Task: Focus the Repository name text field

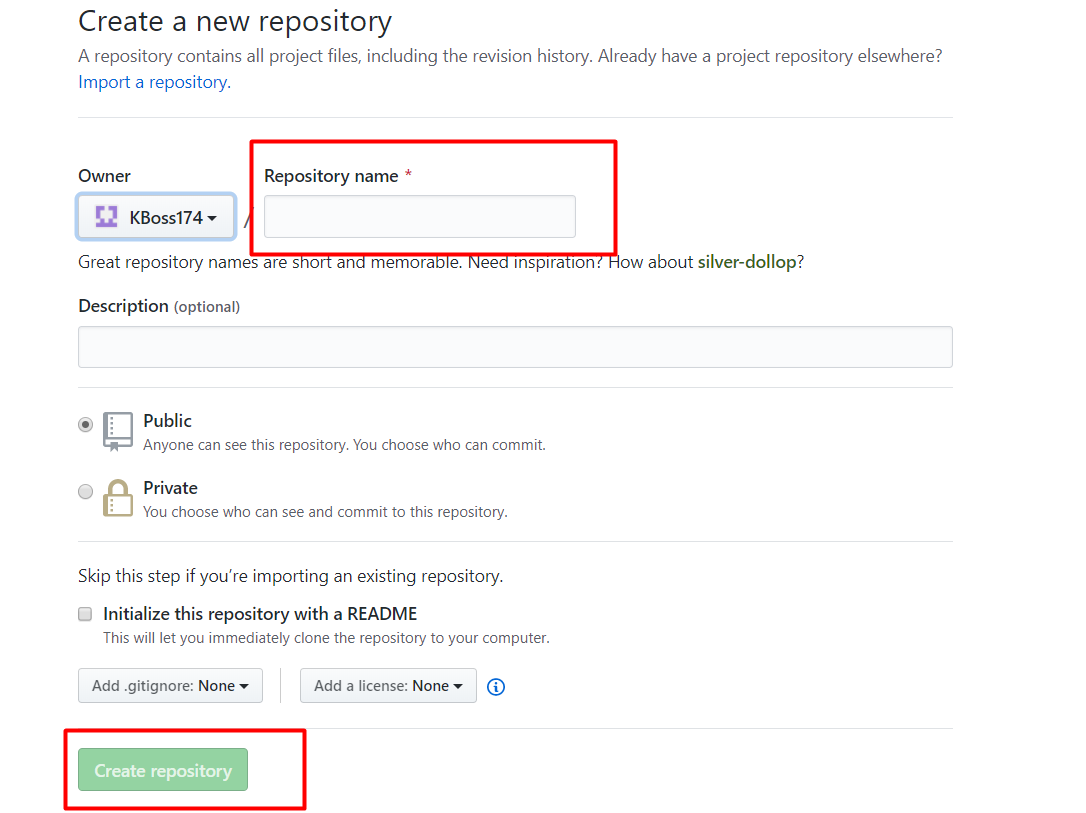Action: point(420,217)
